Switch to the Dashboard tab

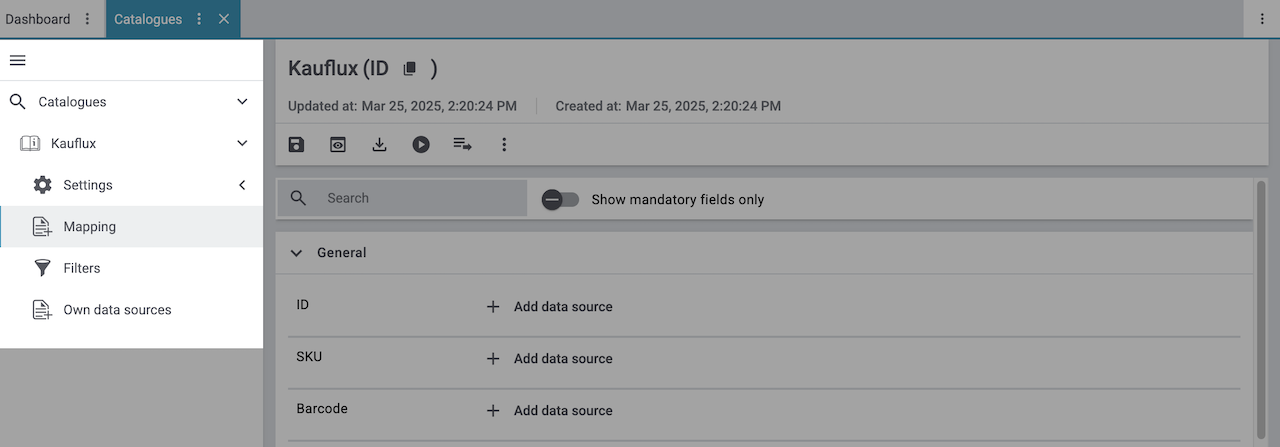pyautogui.click(x=38, y=19)
